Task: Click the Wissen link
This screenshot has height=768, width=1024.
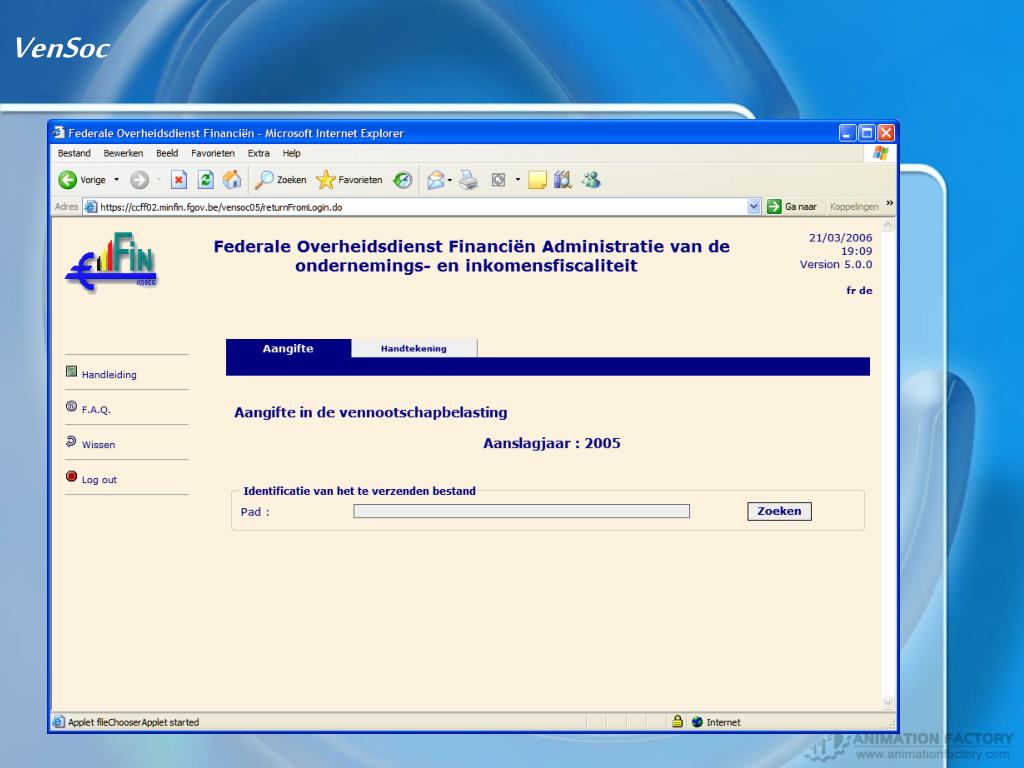Action: [x=99, y=445]
